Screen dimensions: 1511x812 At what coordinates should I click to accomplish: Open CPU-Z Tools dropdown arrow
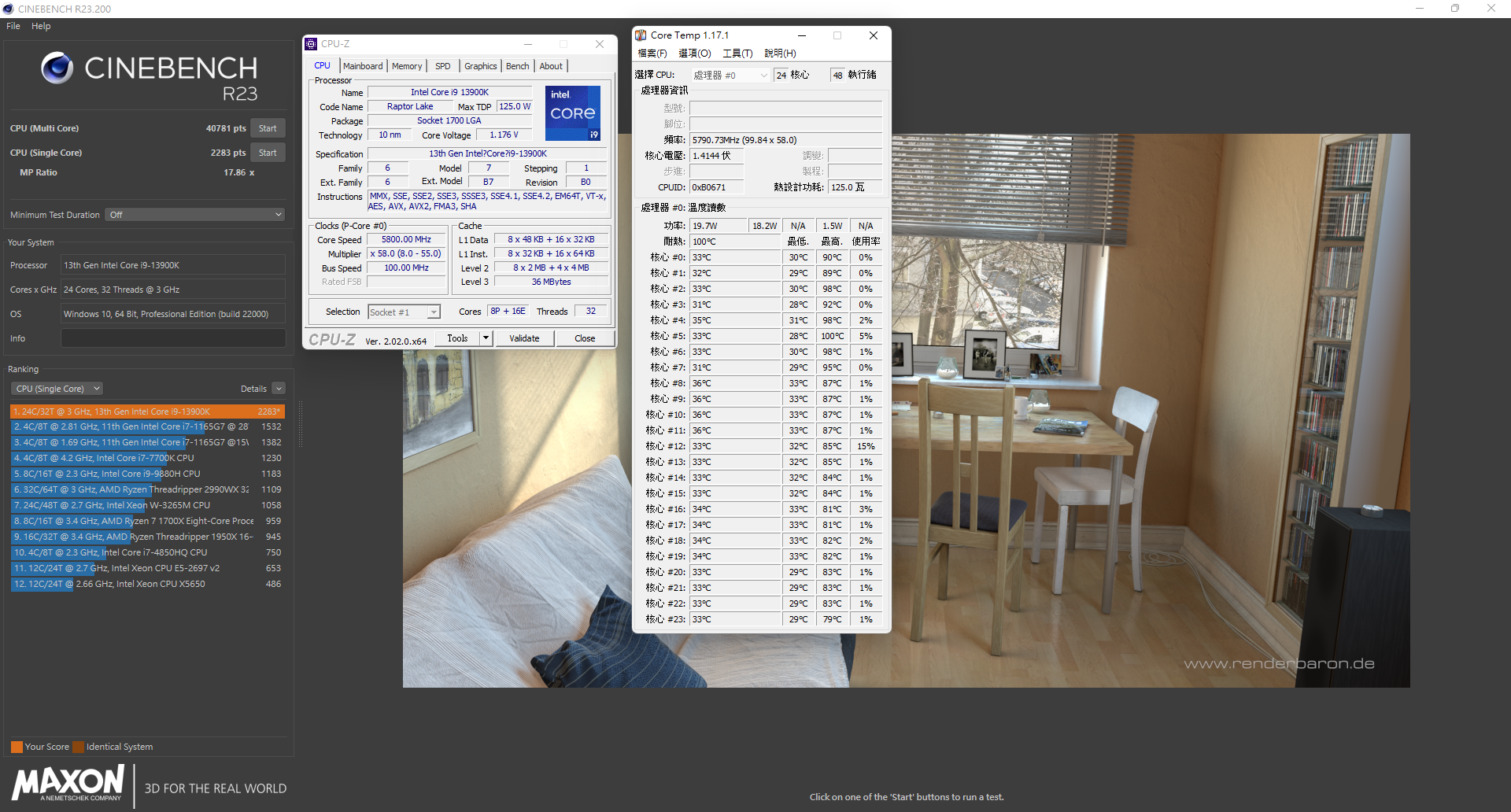click(x=486, y=338)
